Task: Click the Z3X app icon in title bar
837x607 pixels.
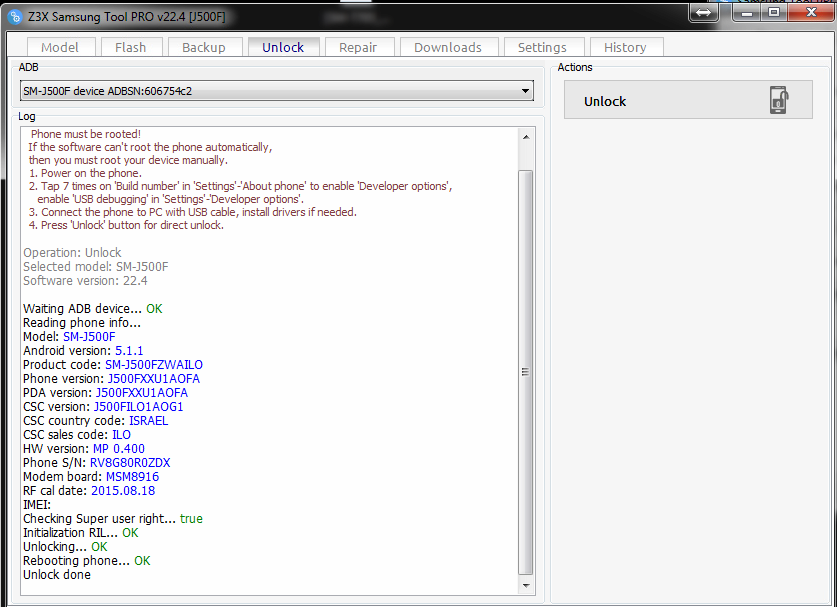Action: [x=14, y=17]
